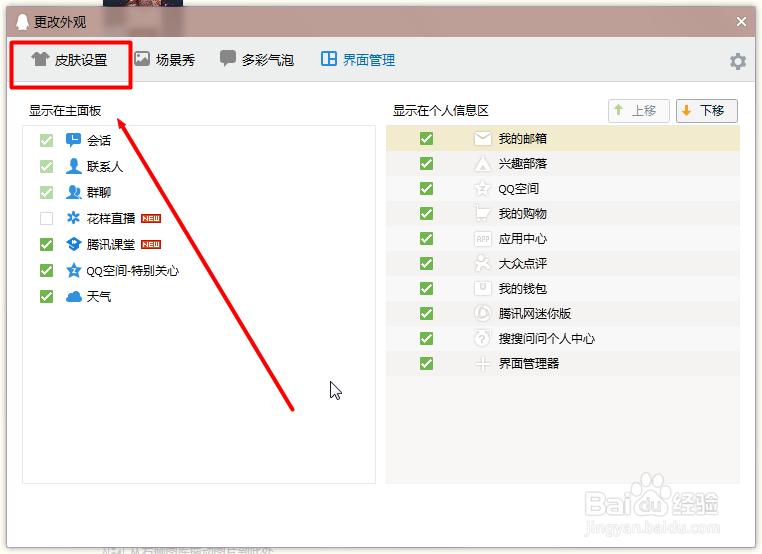Open the 多彩气泡 bubble tab
The height and width of the screenshot is (554, 762).
tap(257, 60)
